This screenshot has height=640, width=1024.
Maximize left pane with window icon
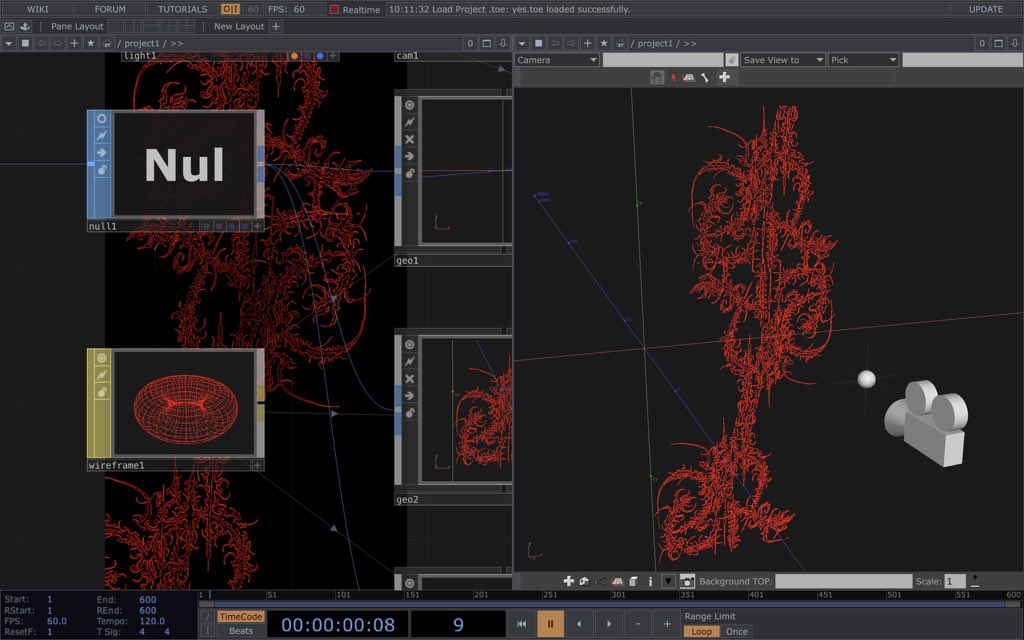click(487, 43)
